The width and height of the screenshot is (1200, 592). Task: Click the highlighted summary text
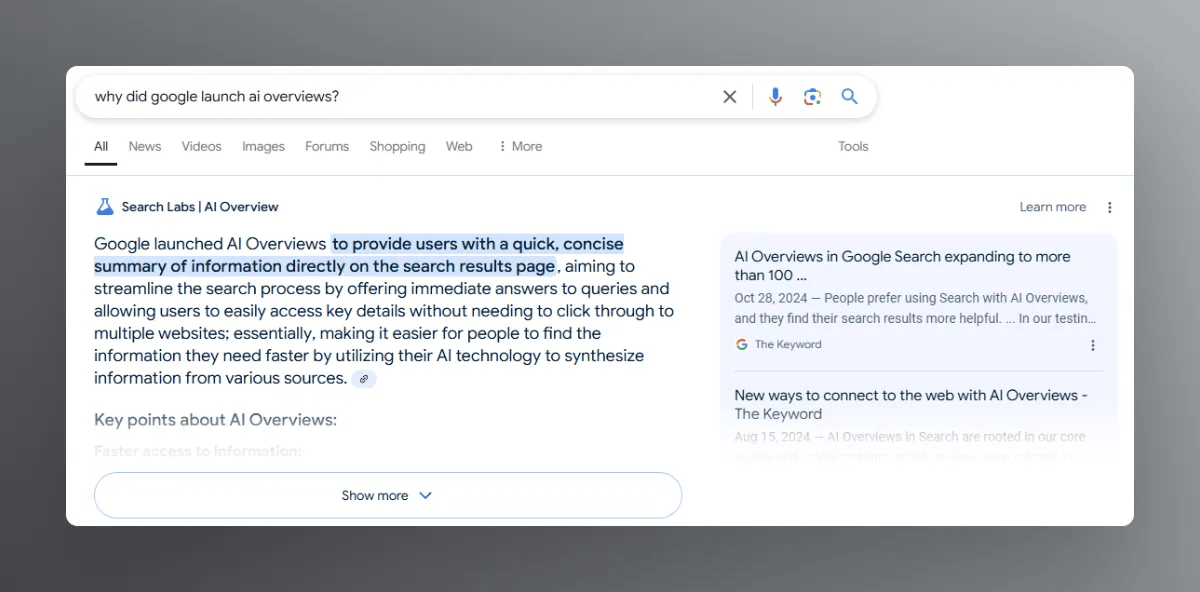point(359,255)
